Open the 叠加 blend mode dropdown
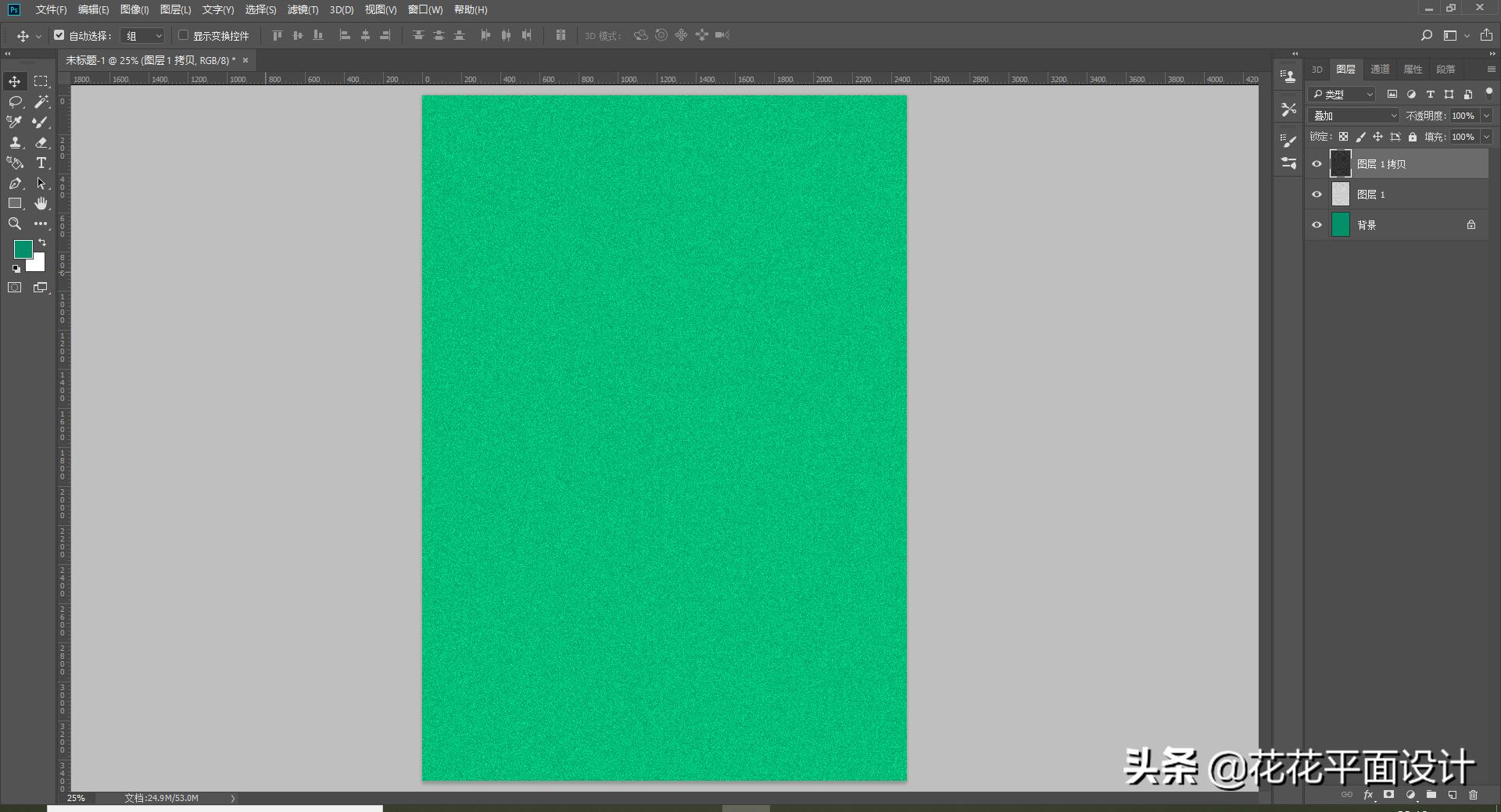This screenshot has width=1501, height=812. point(1352,115)
